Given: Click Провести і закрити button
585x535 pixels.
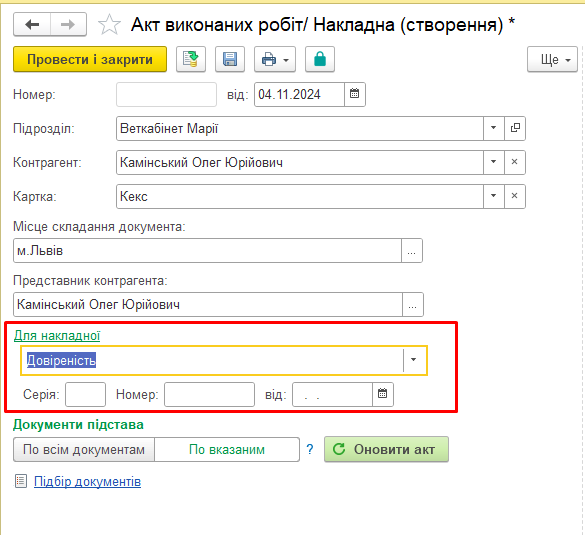Looking at the screenshot, I should click(90, 59).
